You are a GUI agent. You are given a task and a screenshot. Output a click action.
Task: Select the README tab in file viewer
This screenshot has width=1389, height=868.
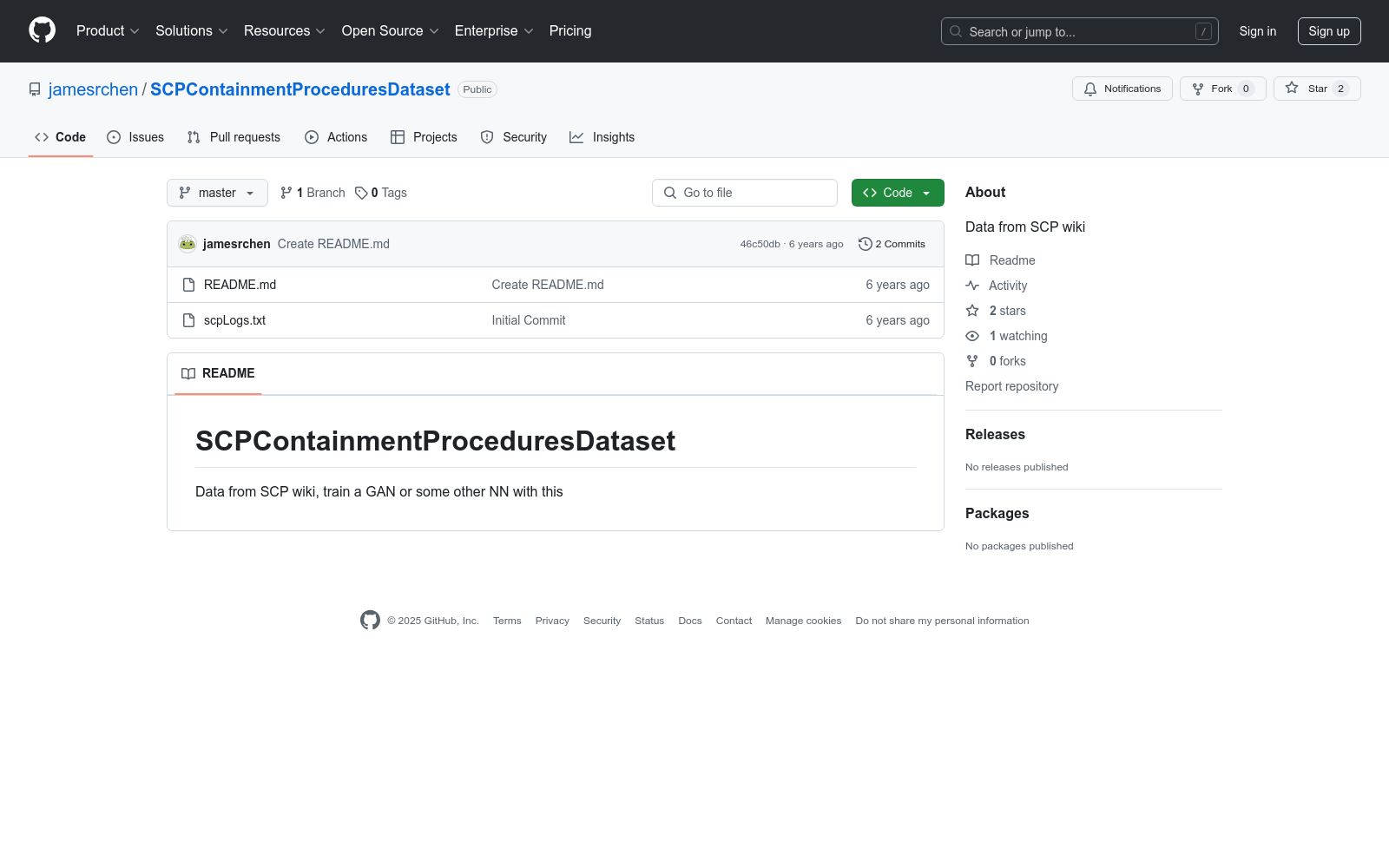[218, 374]
